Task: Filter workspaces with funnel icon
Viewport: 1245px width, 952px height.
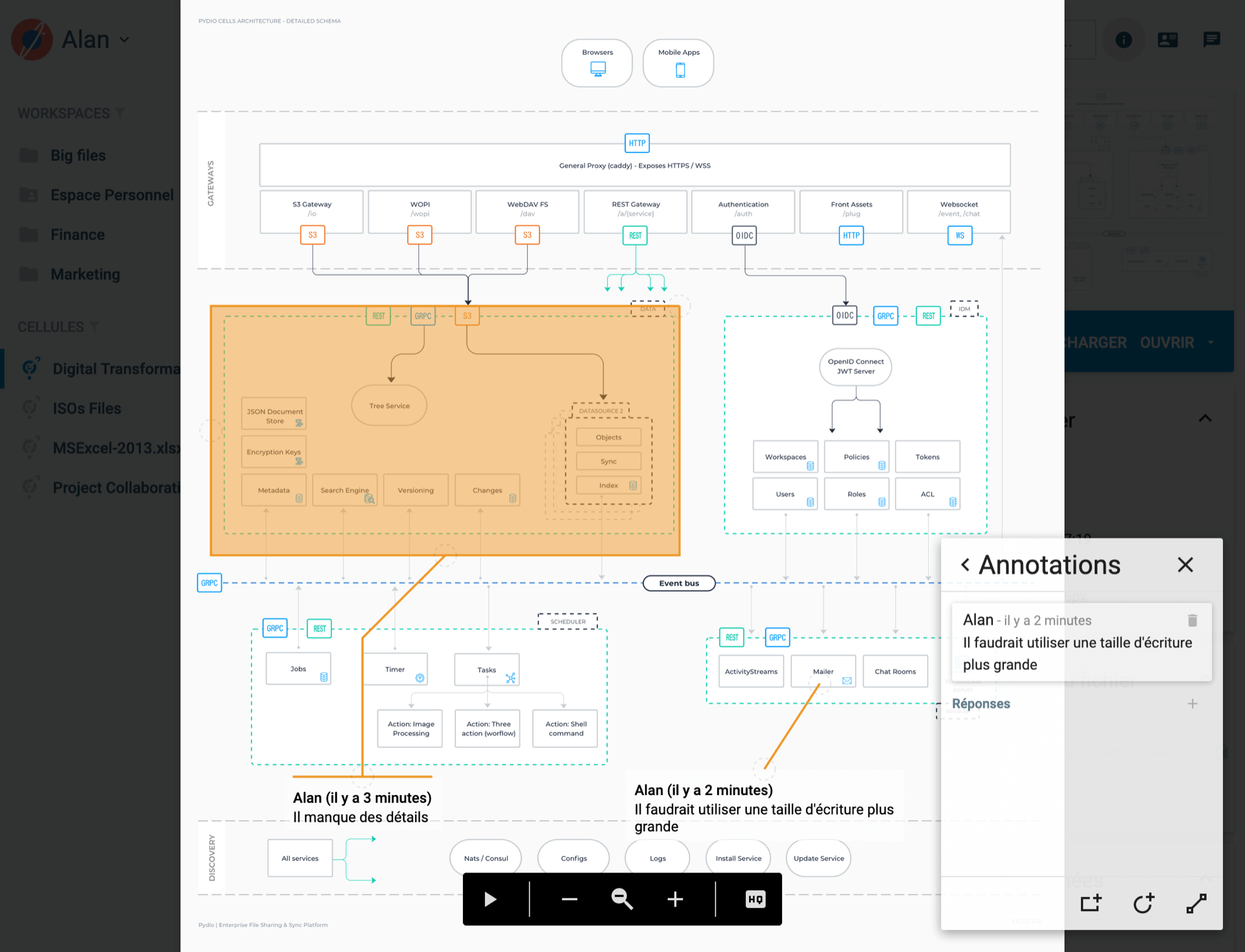Action: pyautogui.click(x=120, y=113)
